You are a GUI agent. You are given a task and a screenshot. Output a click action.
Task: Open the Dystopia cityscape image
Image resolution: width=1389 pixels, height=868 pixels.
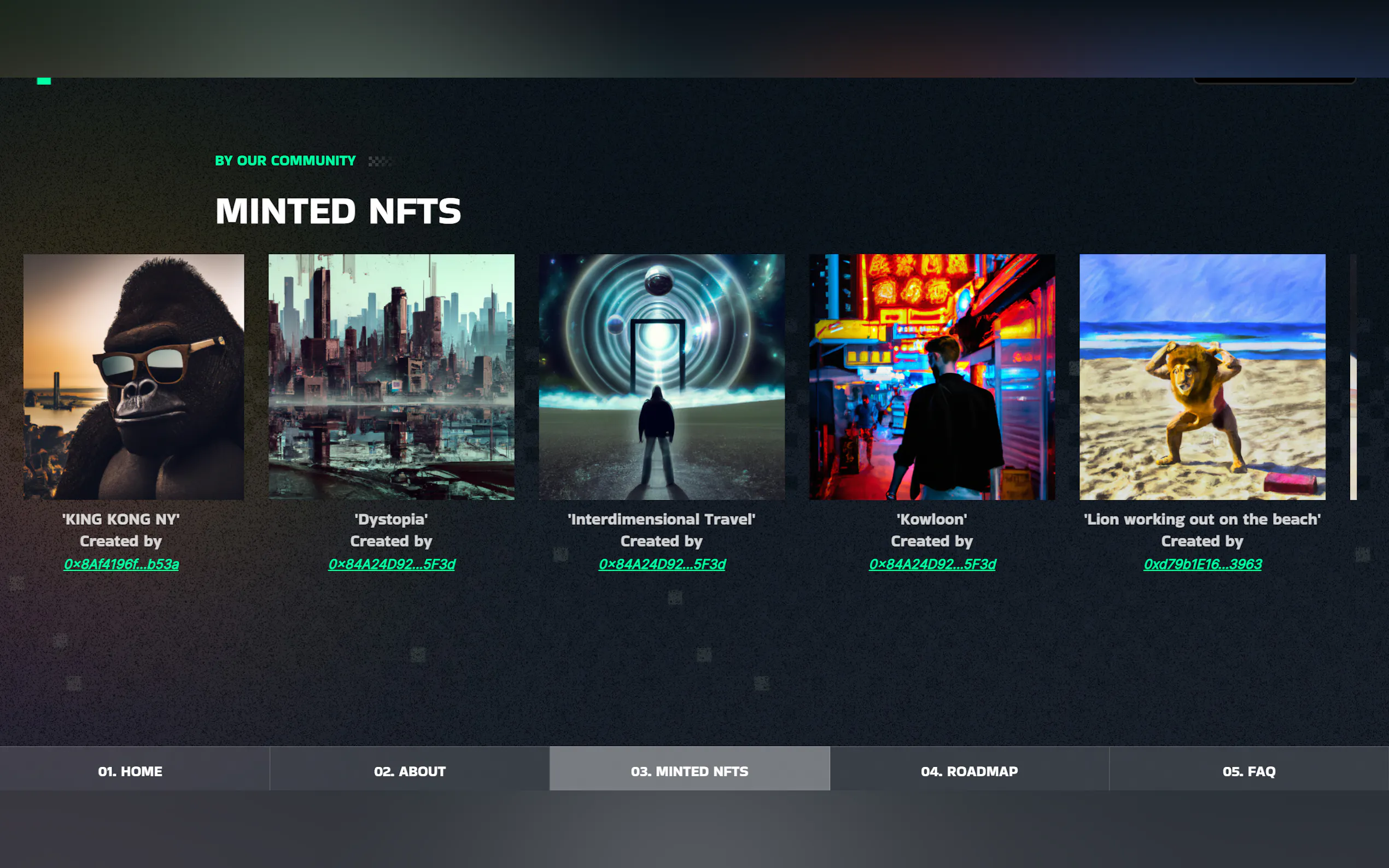click(391, 377)
